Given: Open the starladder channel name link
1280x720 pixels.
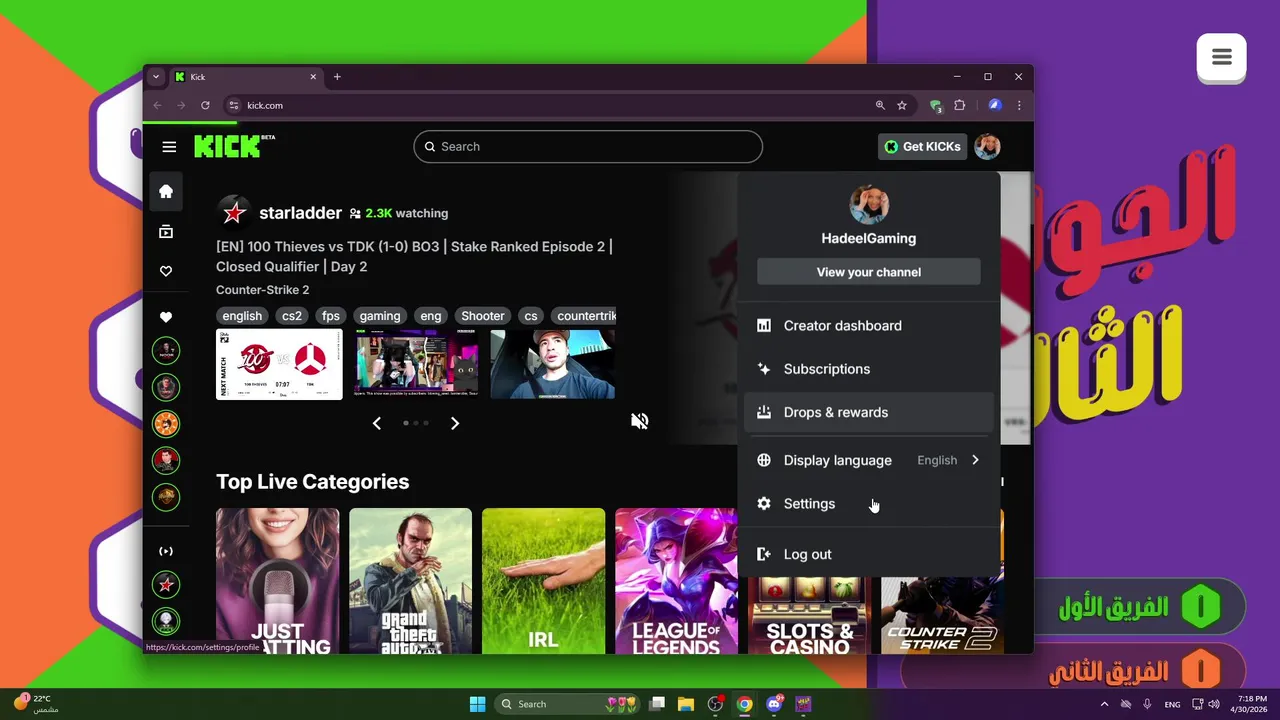Looking at the screenshot, I should click(x=300, y=213).
